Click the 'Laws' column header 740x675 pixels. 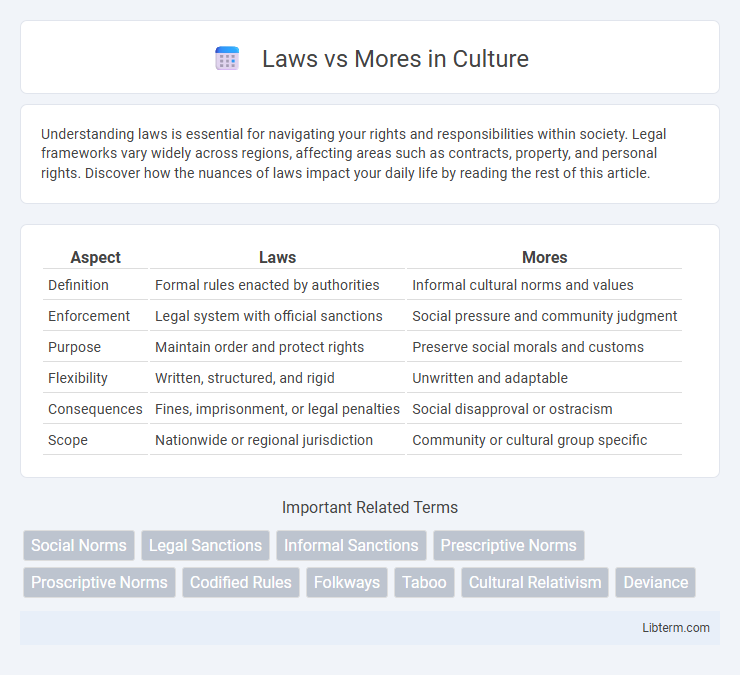pos(278,257)
